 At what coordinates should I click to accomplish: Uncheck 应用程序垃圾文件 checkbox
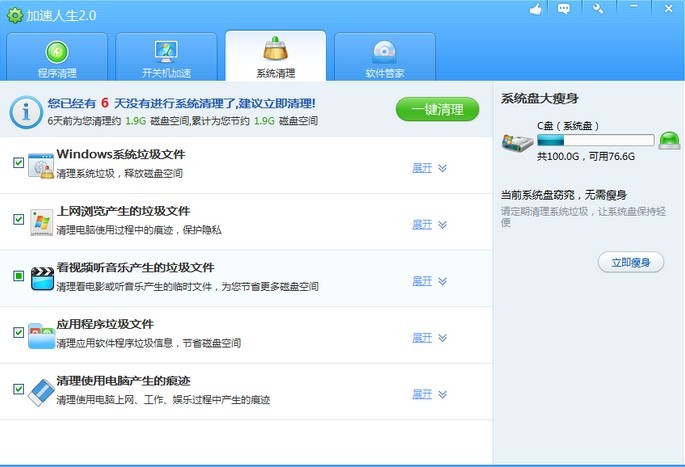click(x=18, y=332)
